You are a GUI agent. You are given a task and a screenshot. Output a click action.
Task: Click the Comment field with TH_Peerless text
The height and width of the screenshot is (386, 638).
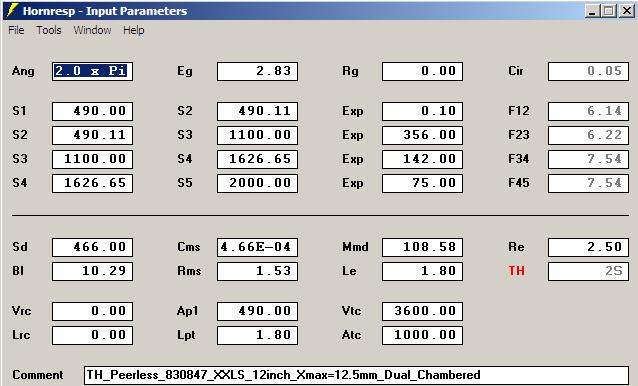pyautogui.click(x=356, y=375)
